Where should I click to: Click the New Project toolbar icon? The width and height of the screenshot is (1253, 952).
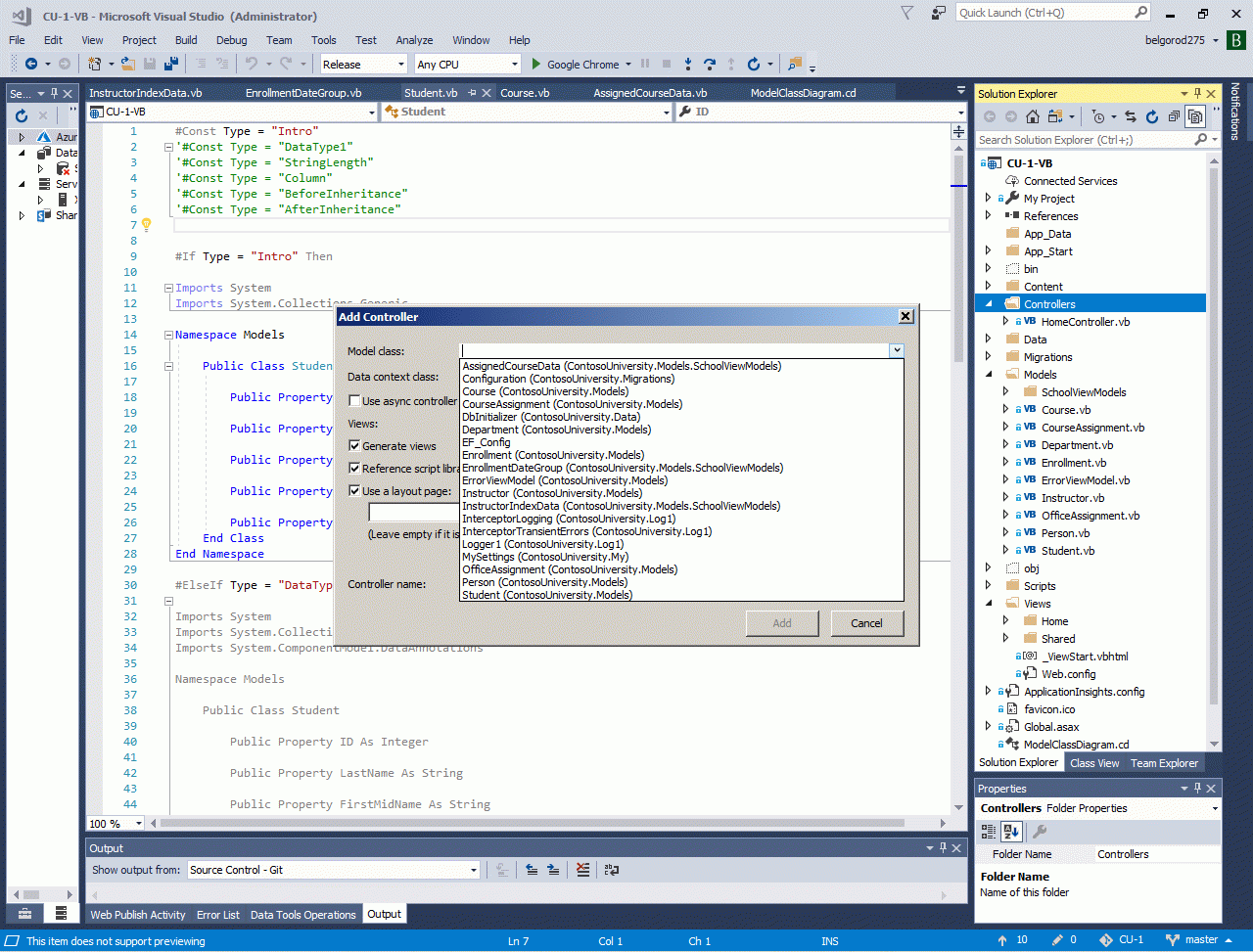[x=95, y=64]
